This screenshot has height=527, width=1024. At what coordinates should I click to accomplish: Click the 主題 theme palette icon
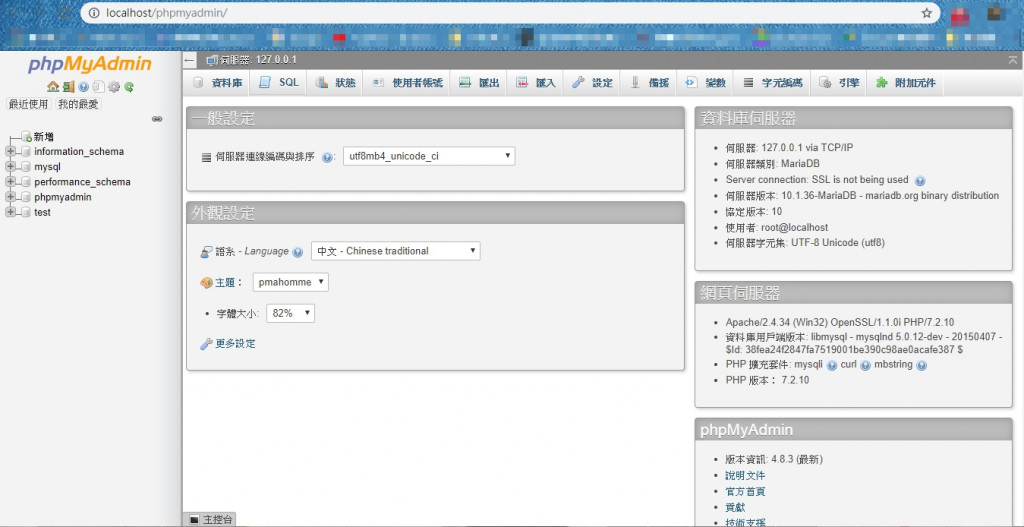coord(206,283)
